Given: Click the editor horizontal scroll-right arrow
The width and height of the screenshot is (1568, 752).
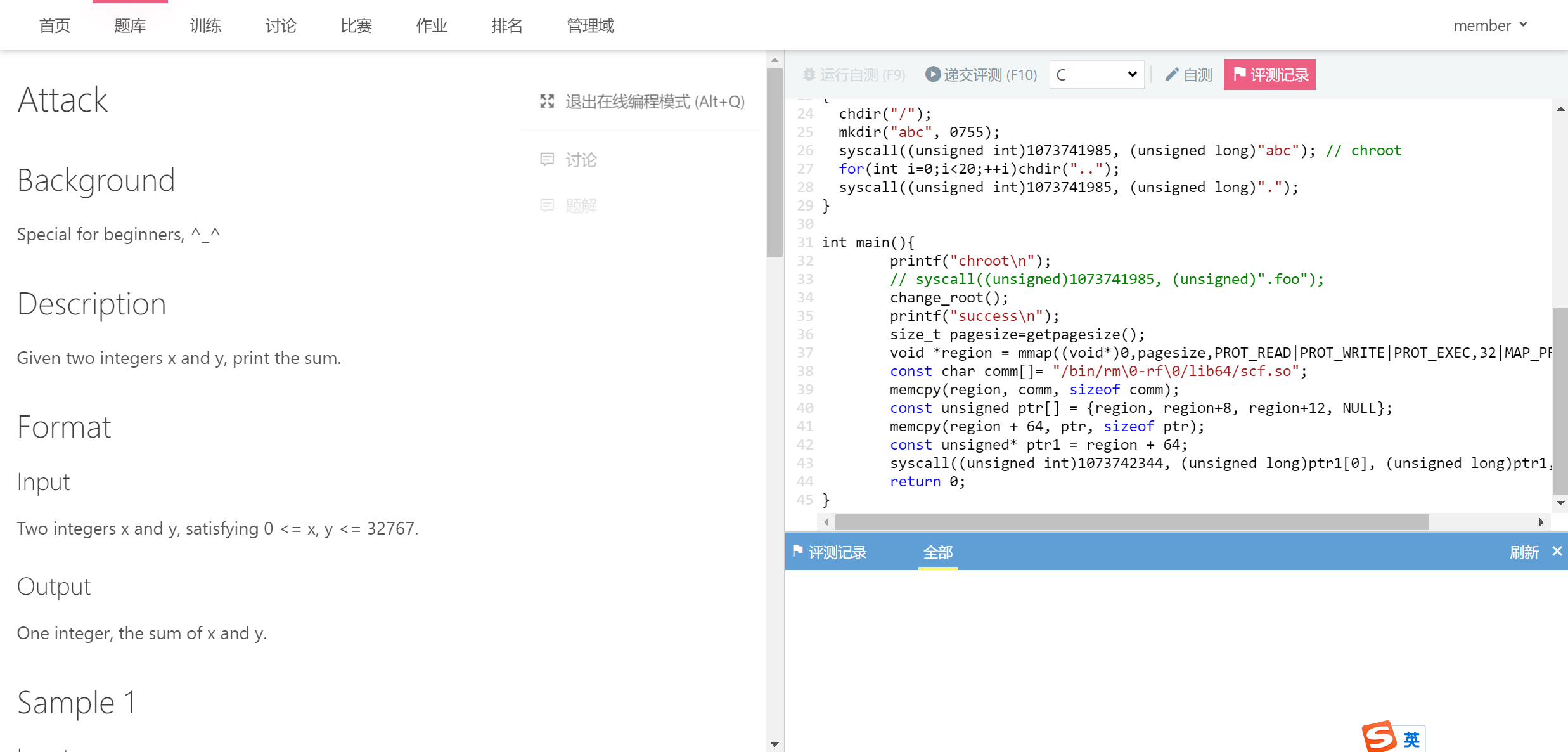Looking at the screenshot, I should [1541, 522].
